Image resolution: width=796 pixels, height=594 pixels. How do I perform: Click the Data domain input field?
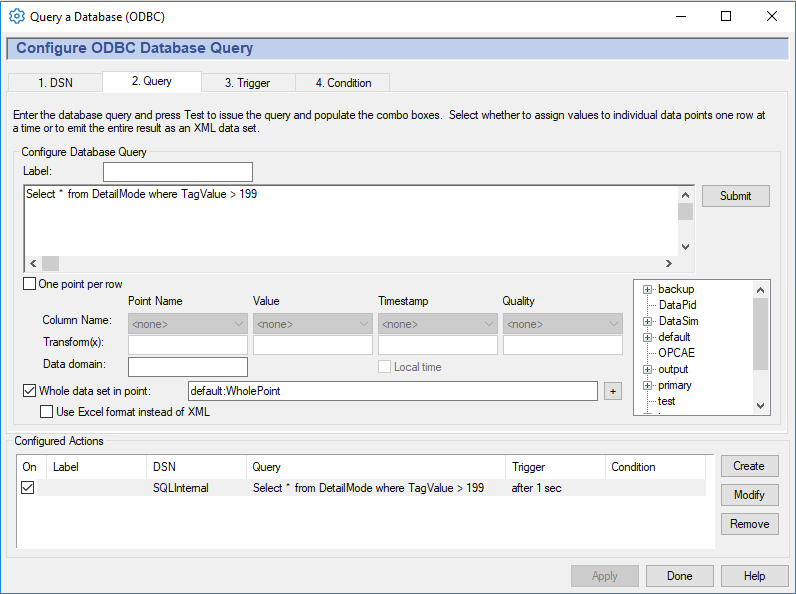tap(187, 367)
